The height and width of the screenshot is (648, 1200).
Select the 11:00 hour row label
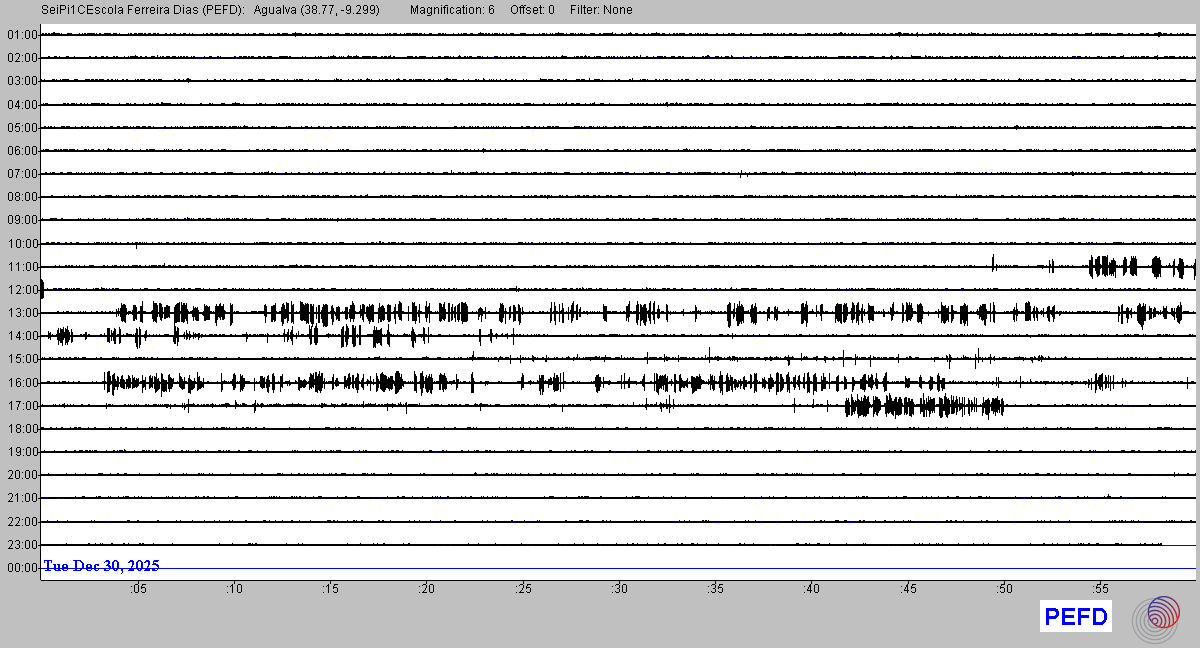pyautogui.click(x=22, y=267)
